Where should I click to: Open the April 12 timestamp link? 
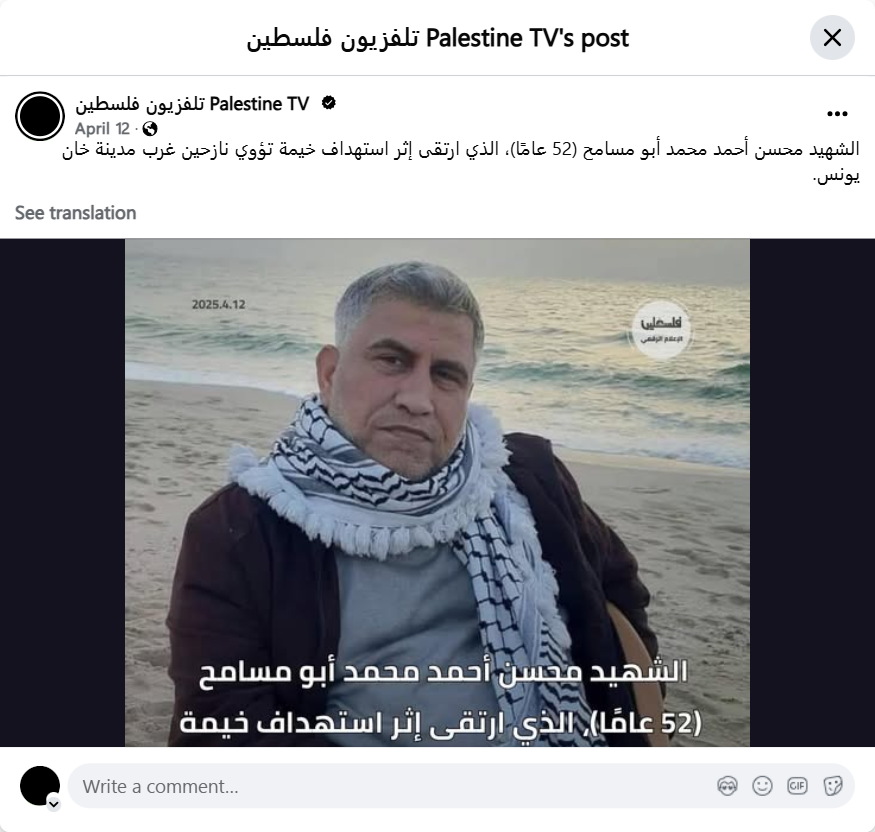[102, 129]
